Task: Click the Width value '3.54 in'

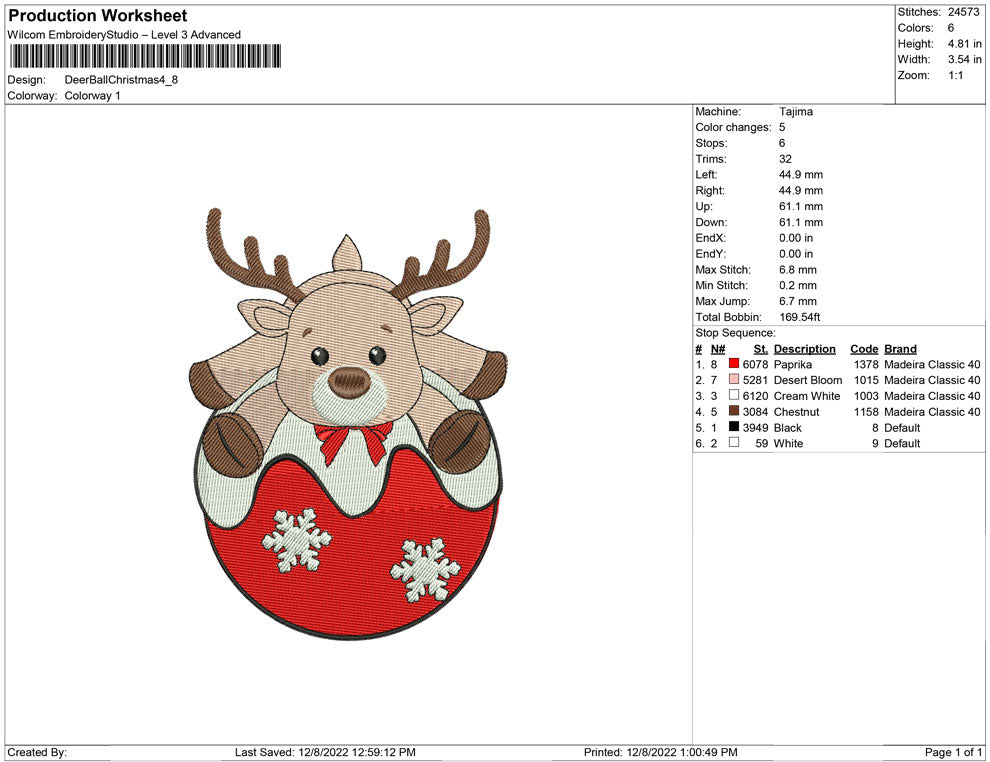Action: point(964,59)
